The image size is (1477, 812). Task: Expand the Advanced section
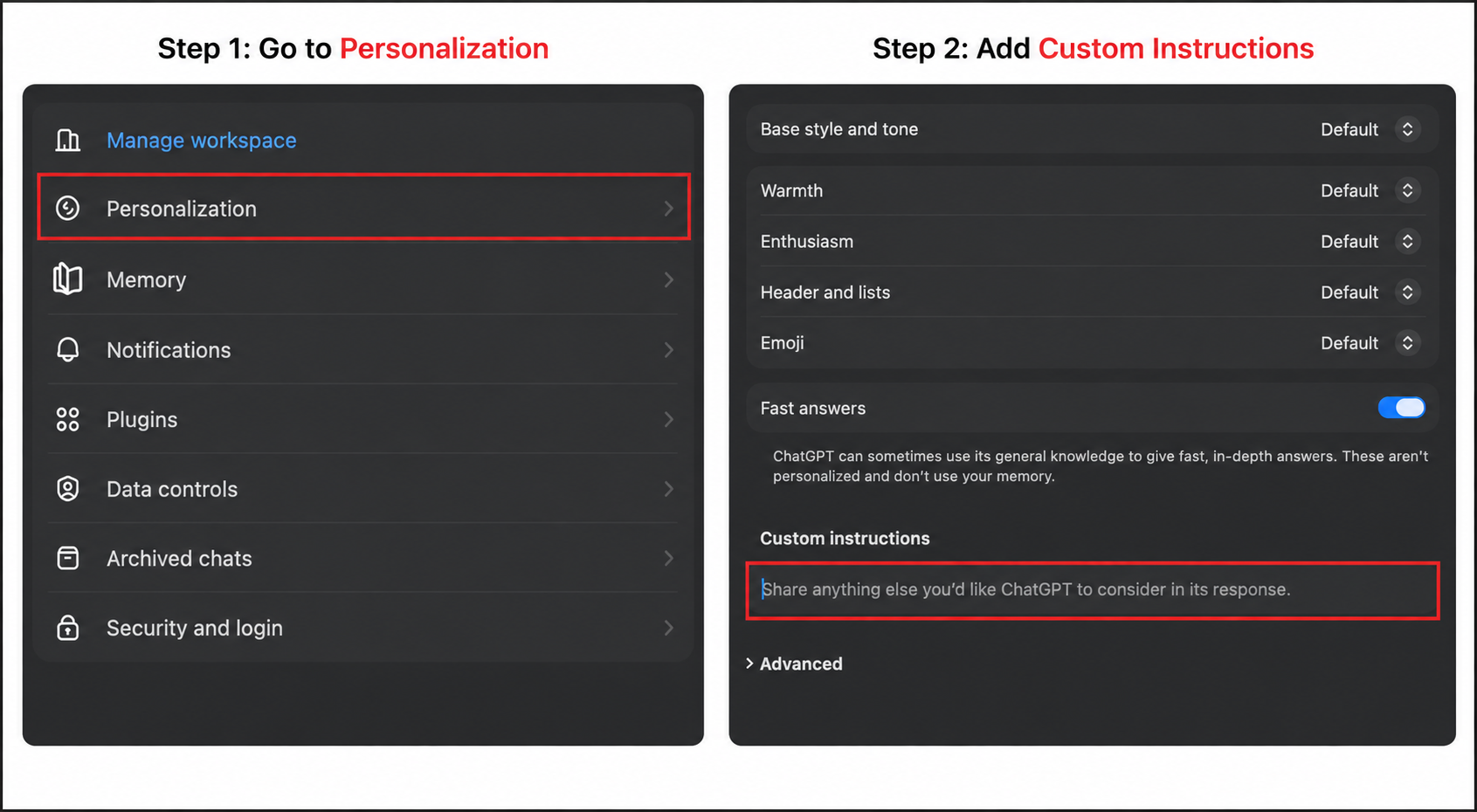[x=794, y=664]
